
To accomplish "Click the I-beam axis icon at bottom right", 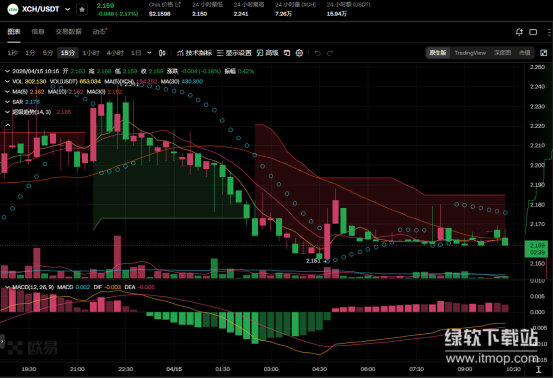I will click(539, 369).
